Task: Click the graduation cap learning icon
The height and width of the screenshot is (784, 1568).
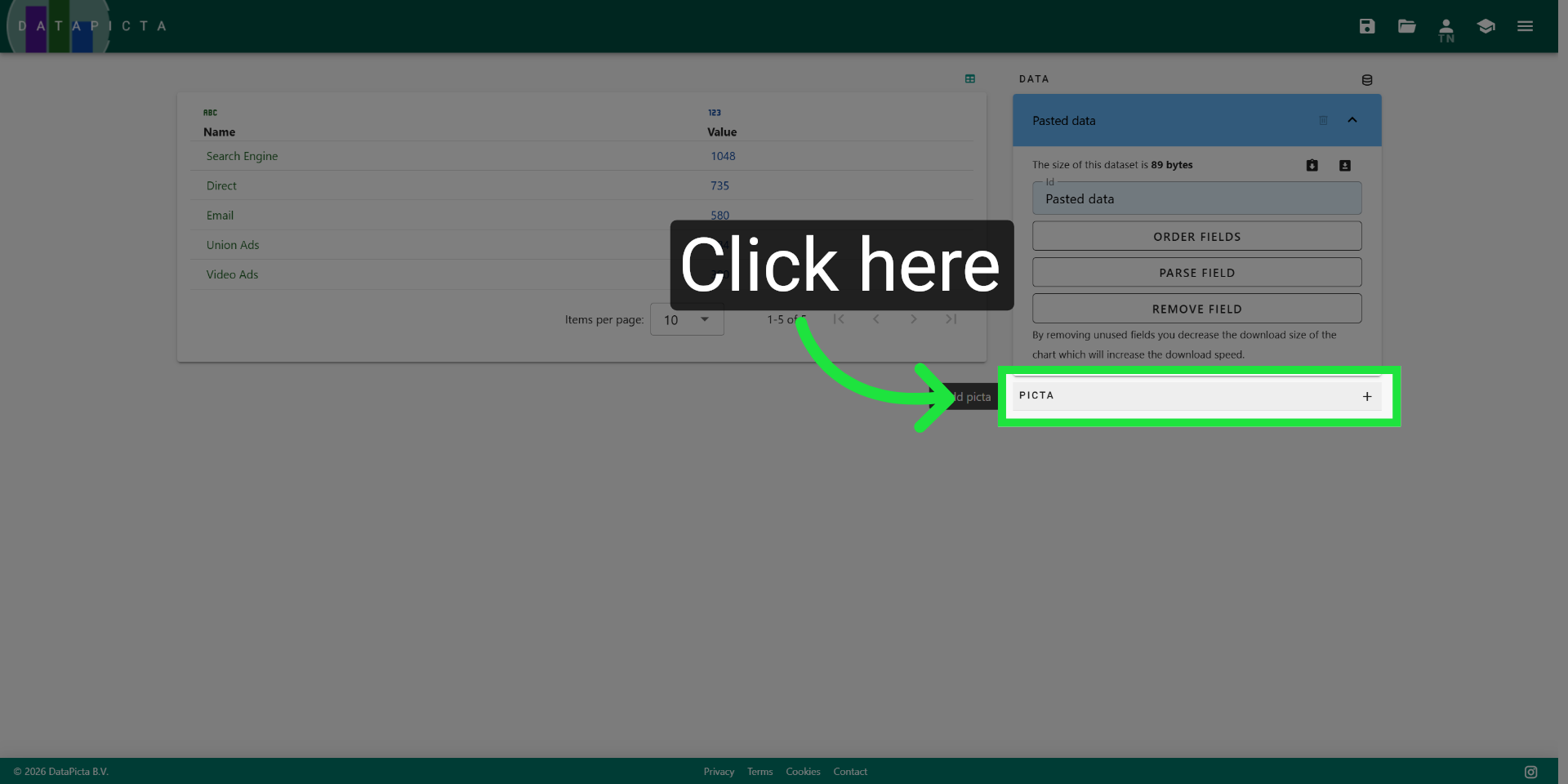Action: (1486, 26)
